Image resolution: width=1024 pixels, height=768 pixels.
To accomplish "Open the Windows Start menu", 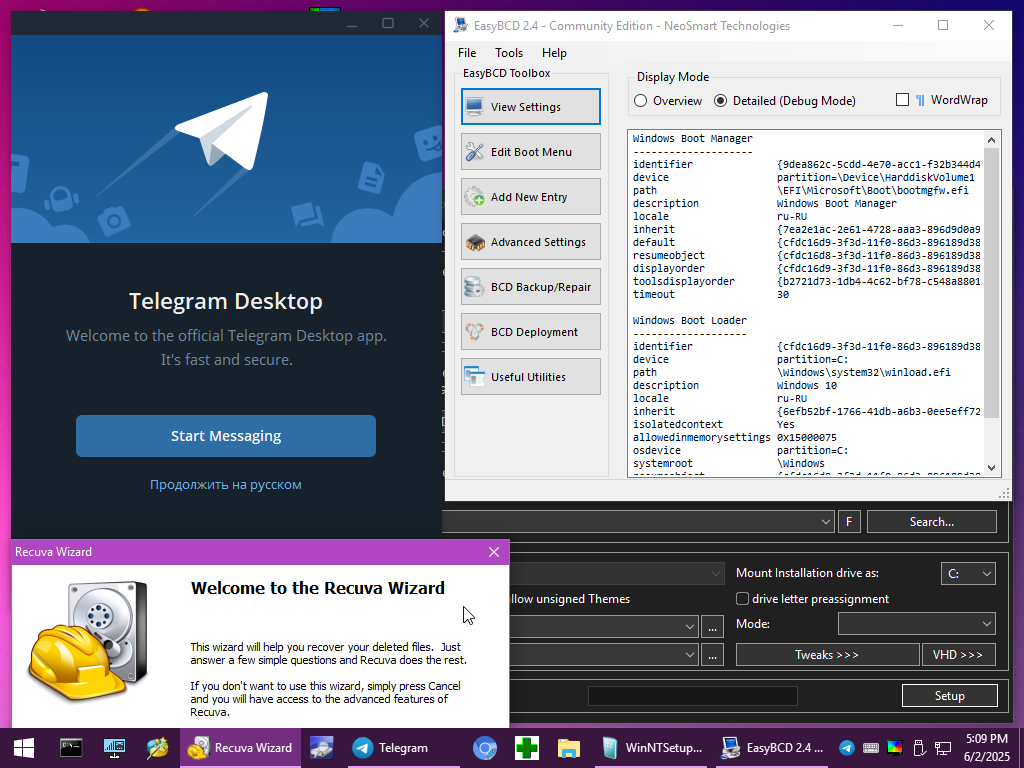I will (x=24, y=748).
